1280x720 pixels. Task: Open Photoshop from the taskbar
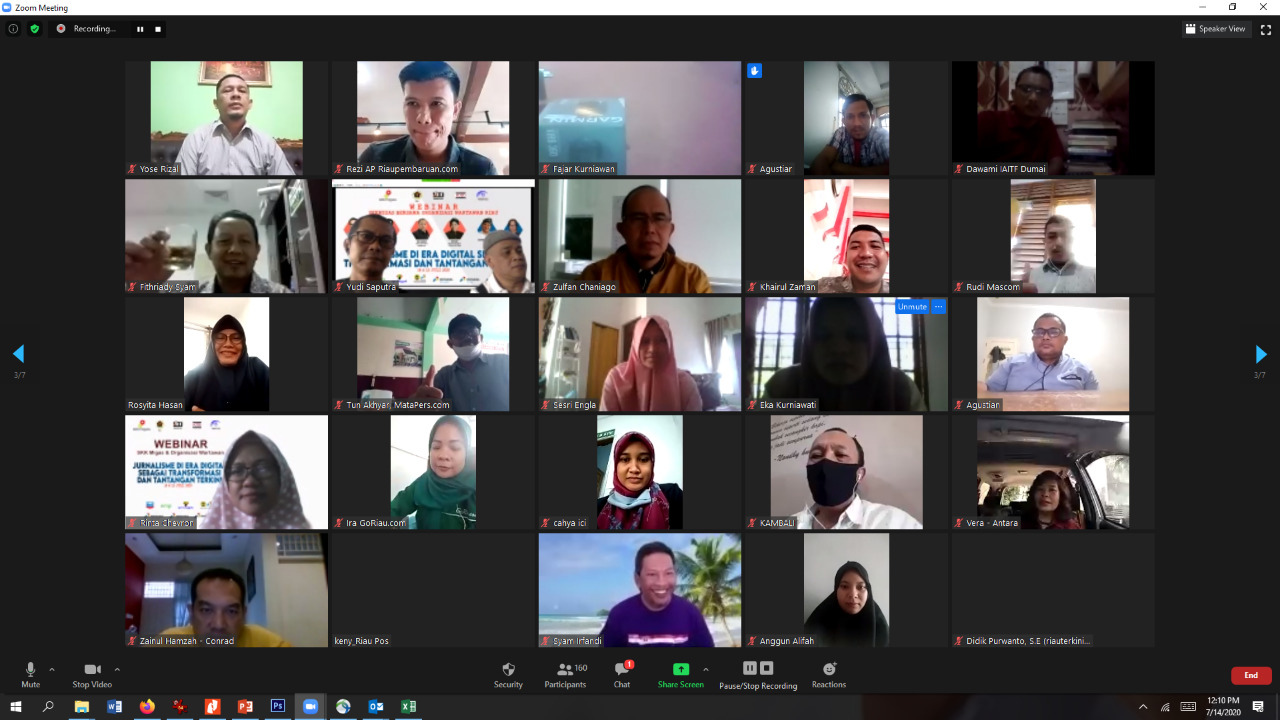click(x=277, y=706)
